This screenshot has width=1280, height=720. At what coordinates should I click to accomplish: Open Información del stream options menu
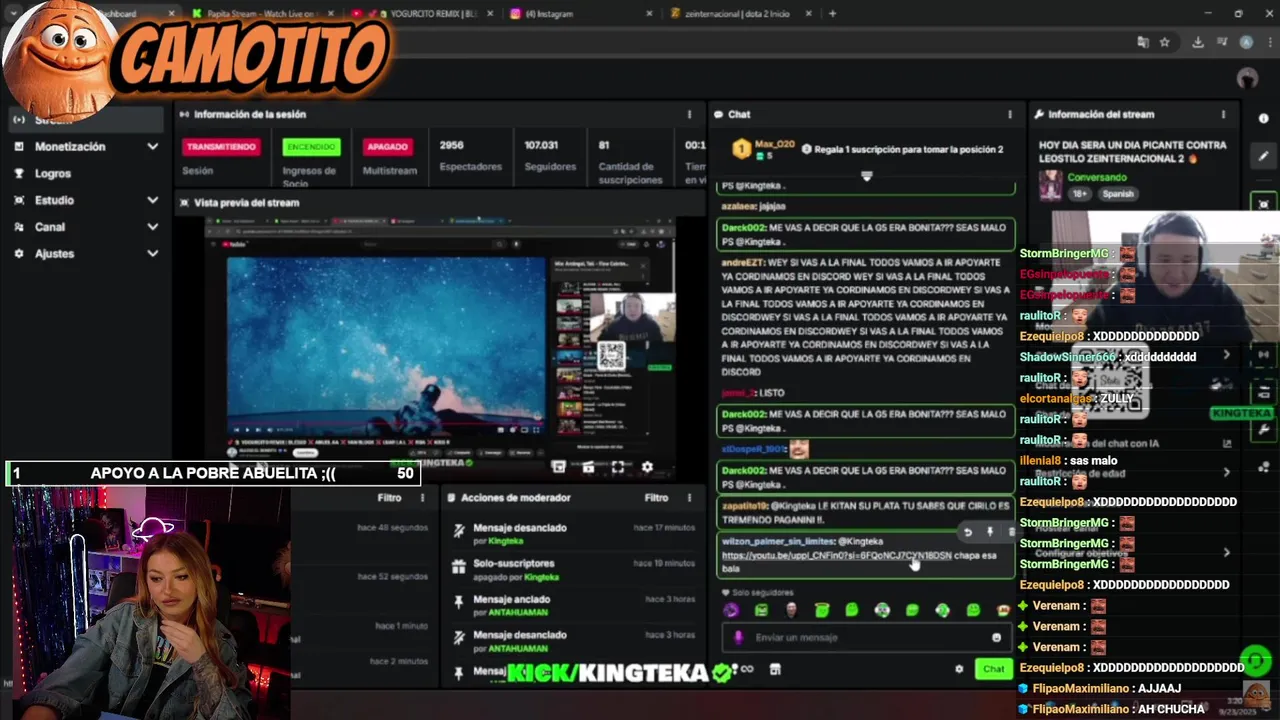(1223, 114)
